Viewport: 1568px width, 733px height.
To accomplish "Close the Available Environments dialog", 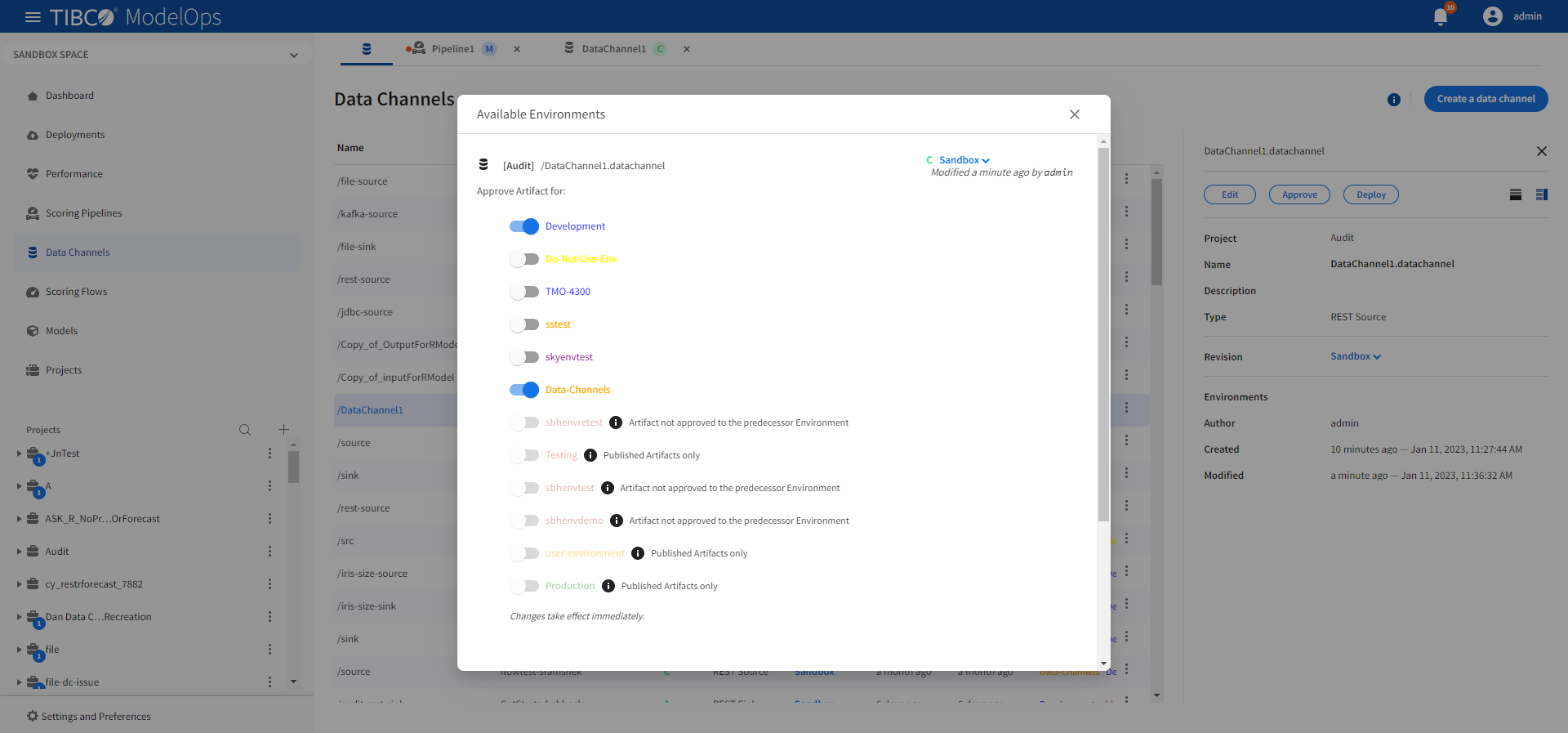I will coord(1075,114).
